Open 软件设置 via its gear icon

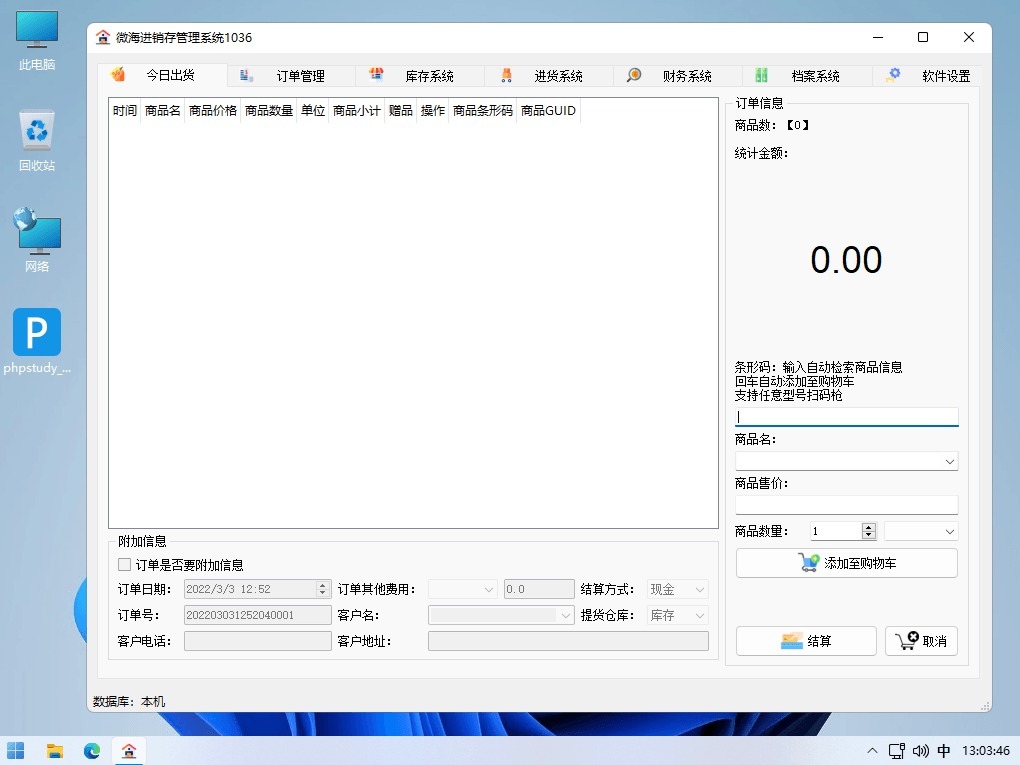click(893, 74)
